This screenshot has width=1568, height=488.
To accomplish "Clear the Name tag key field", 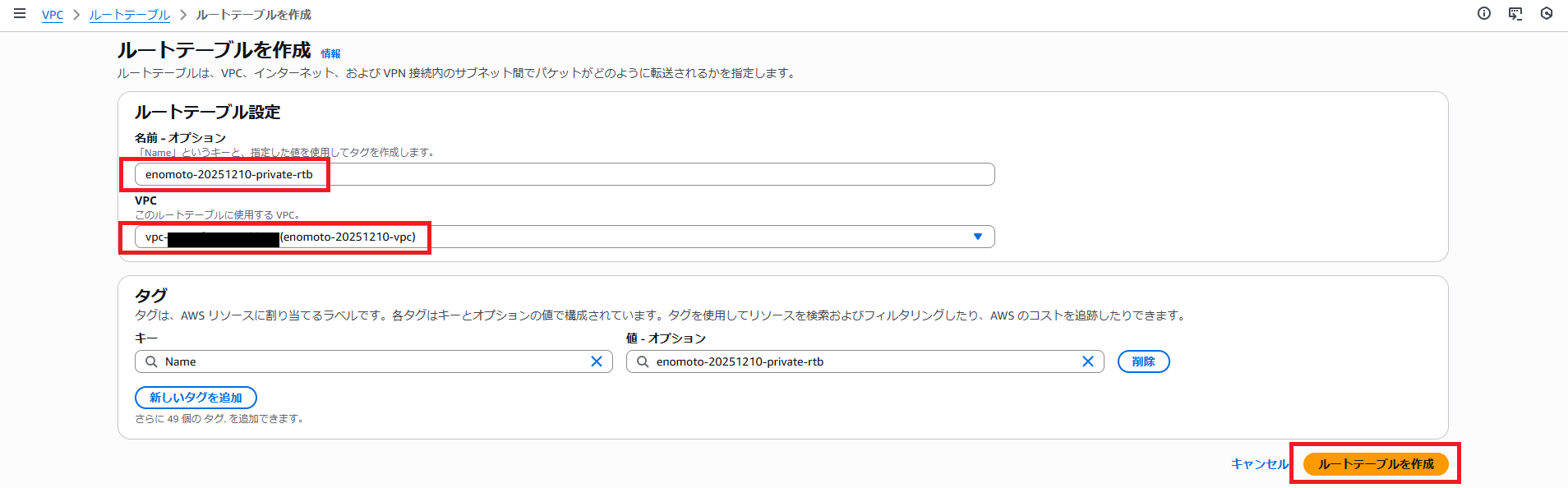I will [597, 361].
